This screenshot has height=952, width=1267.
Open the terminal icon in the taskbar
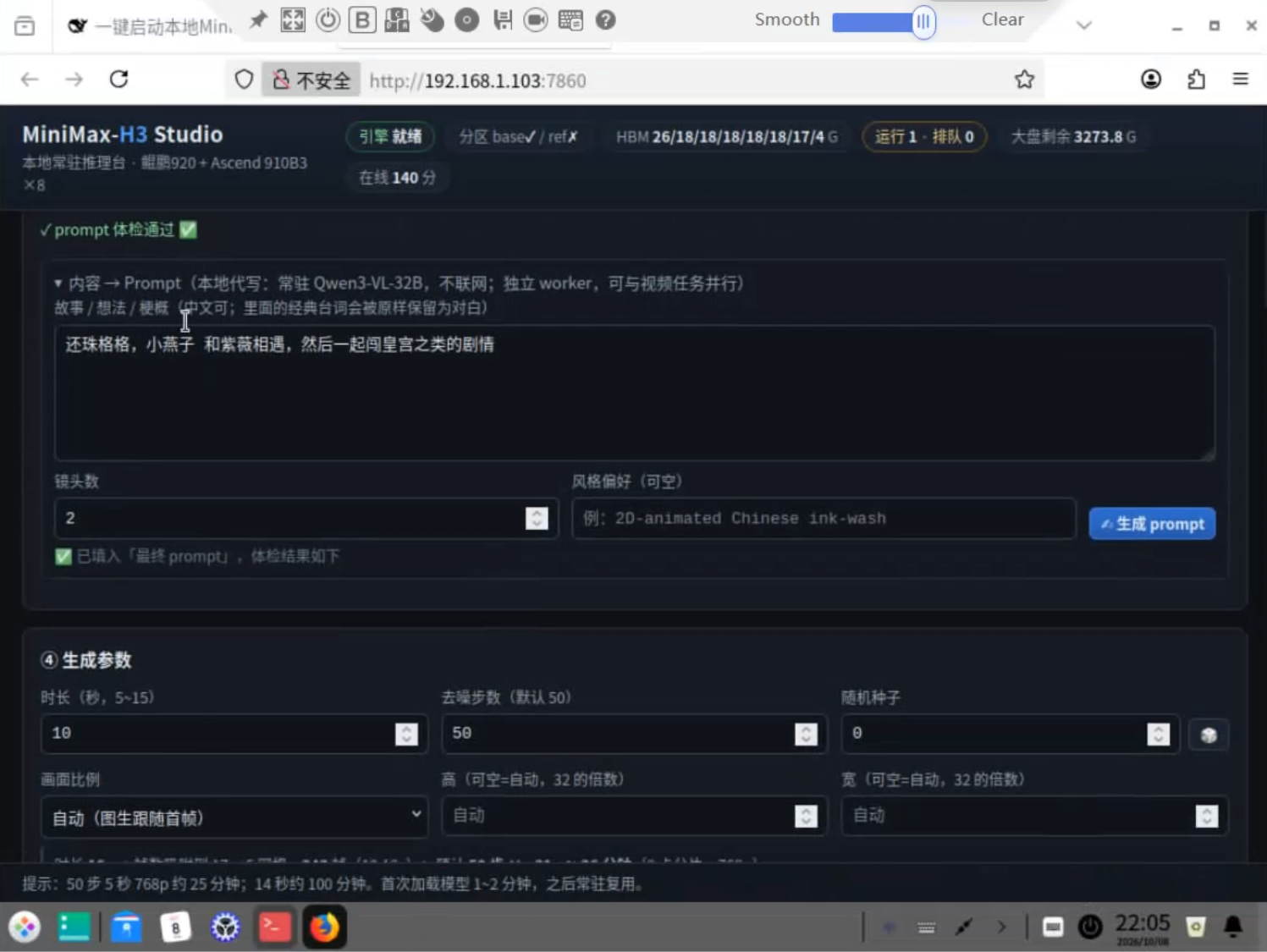point(275,927)
